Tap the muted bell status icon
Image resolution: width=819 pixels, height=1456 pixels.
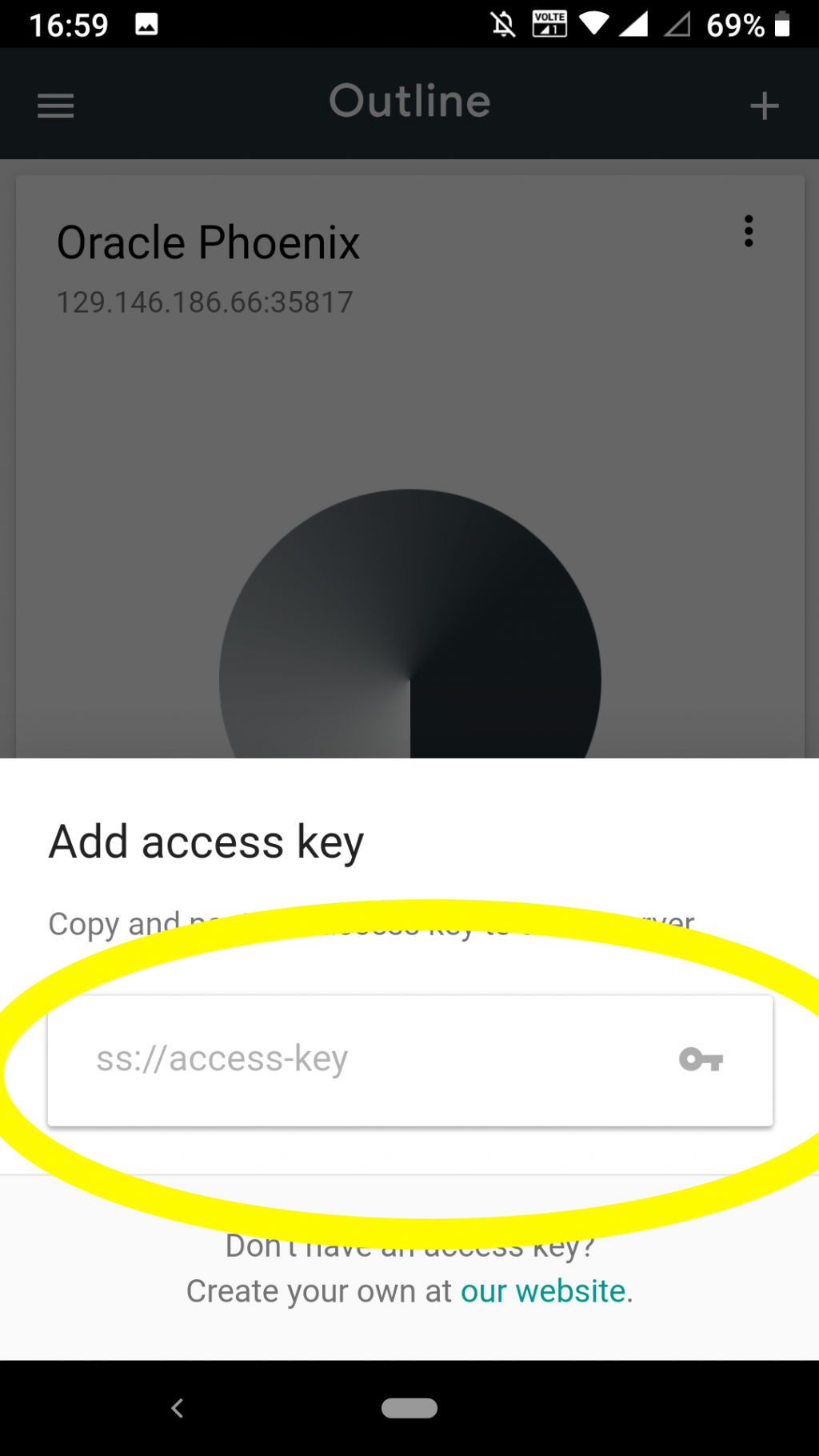click(503, 25)
